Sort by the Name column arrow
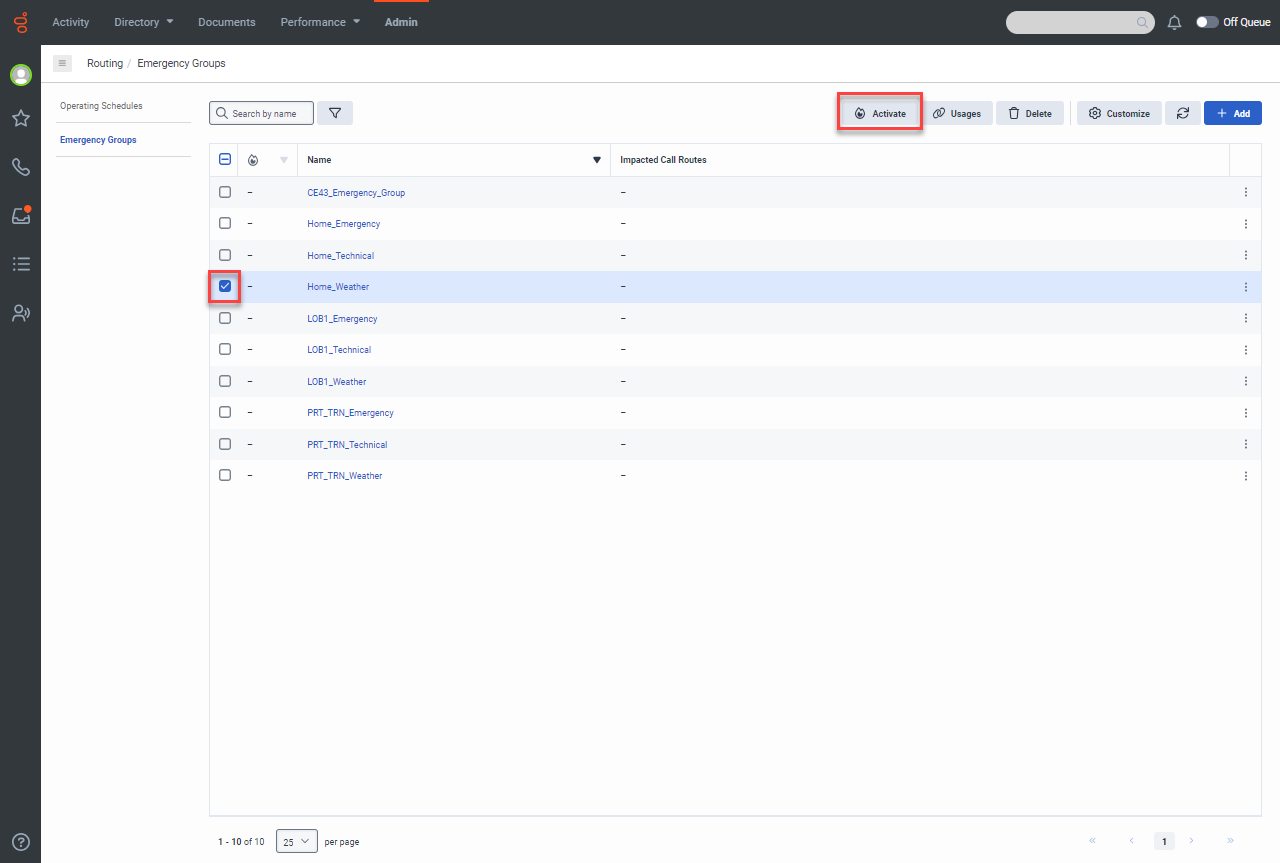The height and width of the screenshot is (863, 1280). 597,160
